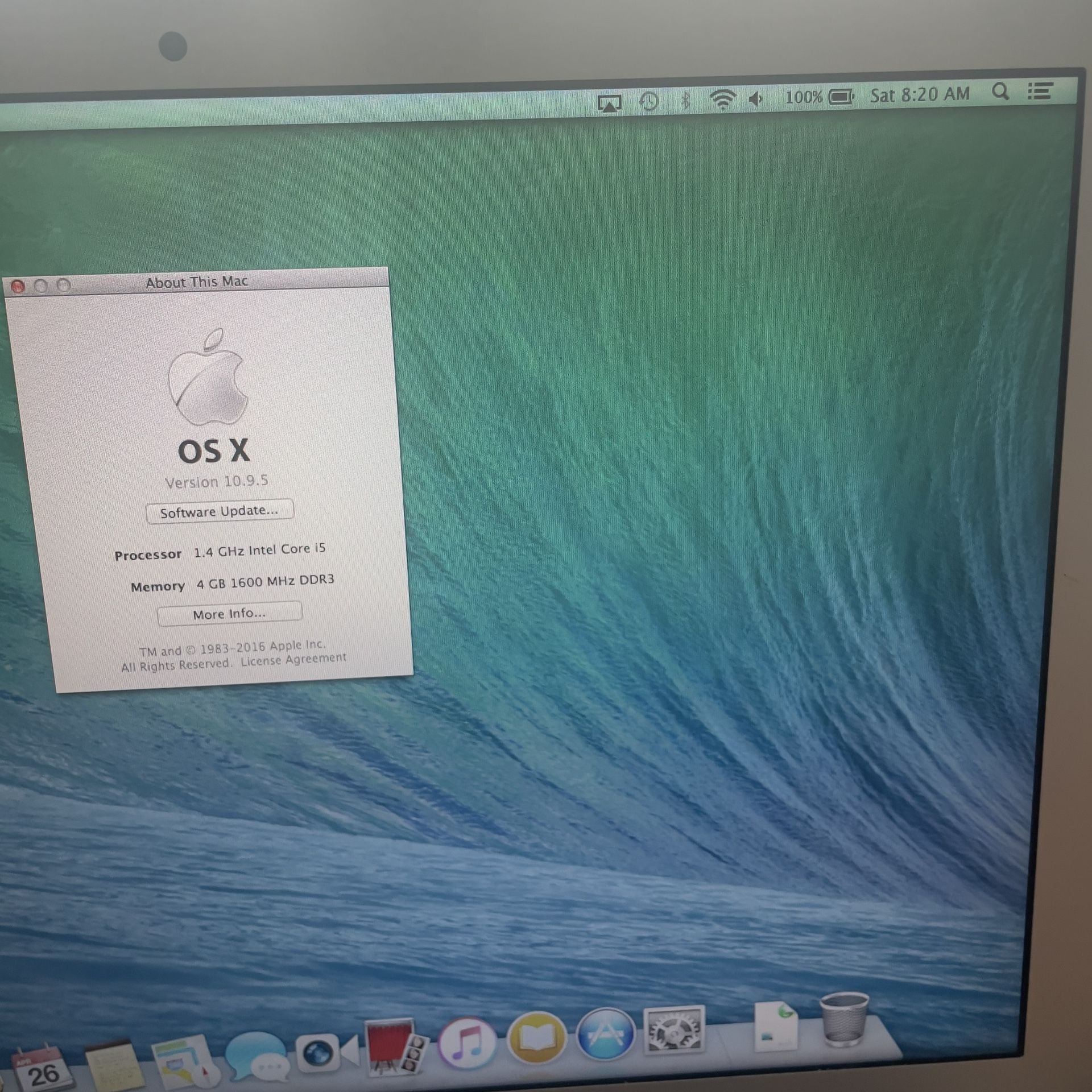Viewport: 1092px width, 1092px height.
Task: Open the document file in dock
Action: click(776, 1025)
